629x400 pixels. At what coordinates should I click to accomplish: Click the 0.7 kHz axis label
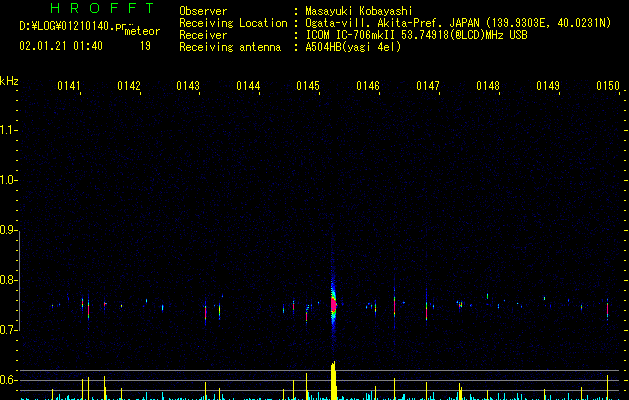(x=8, y=330)
